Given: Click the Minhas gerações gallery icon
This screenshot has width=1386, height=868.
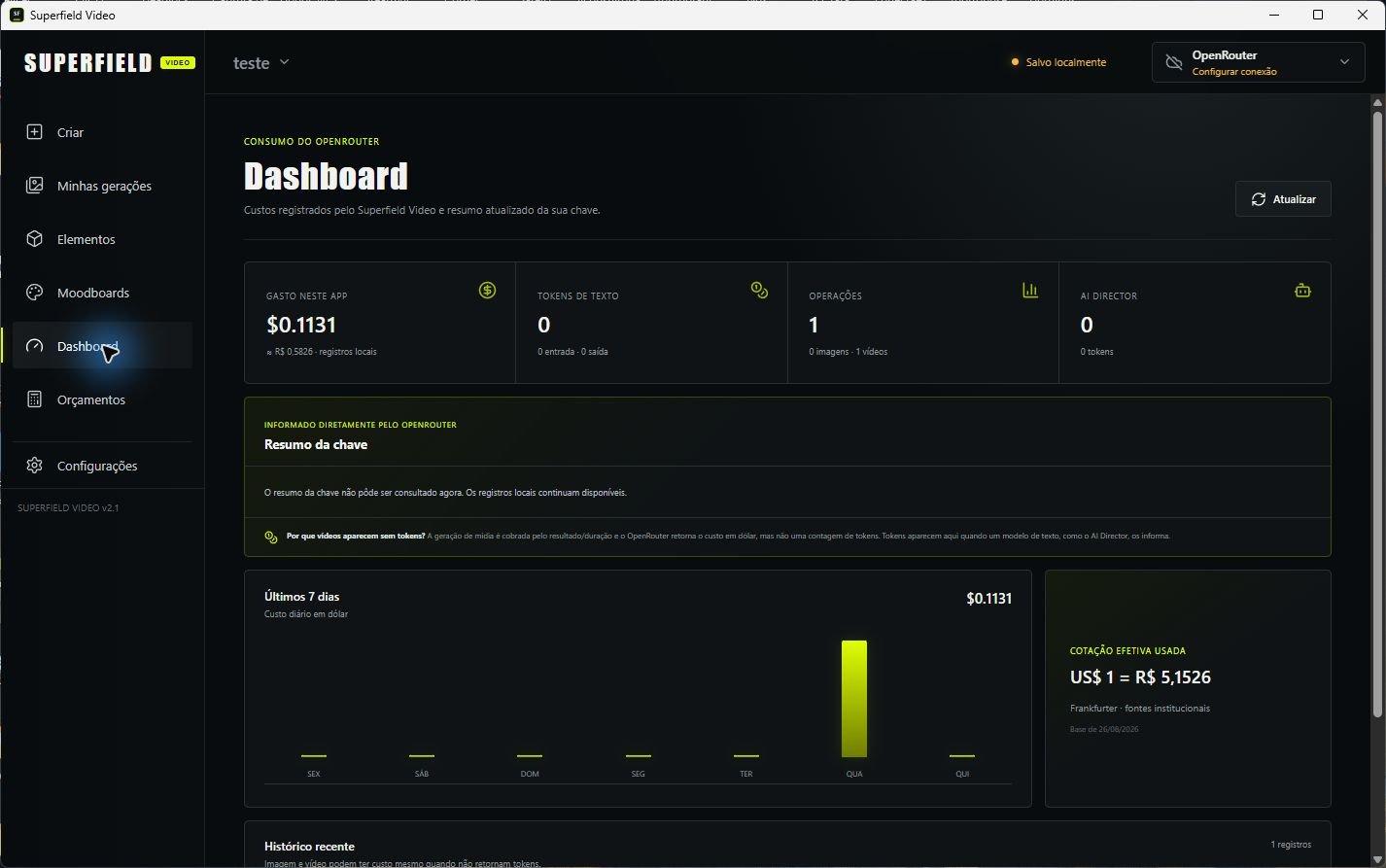Looking at the screenshot, I should [34, 185].
